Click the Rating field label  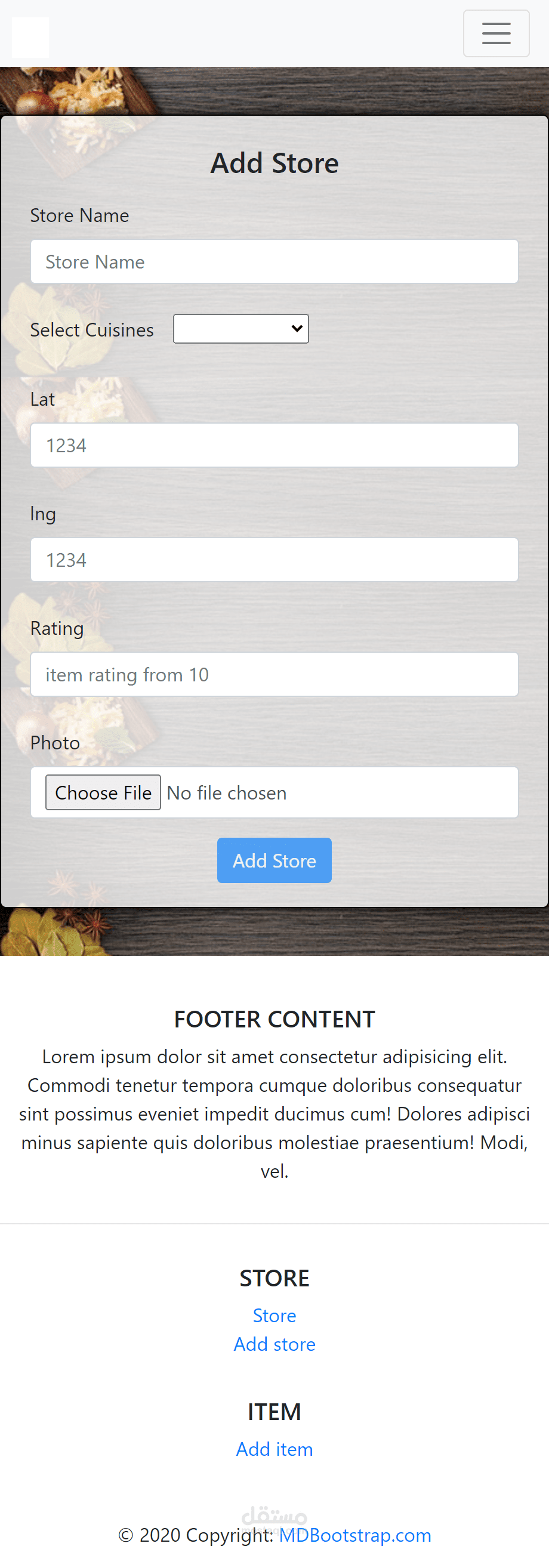57,629
